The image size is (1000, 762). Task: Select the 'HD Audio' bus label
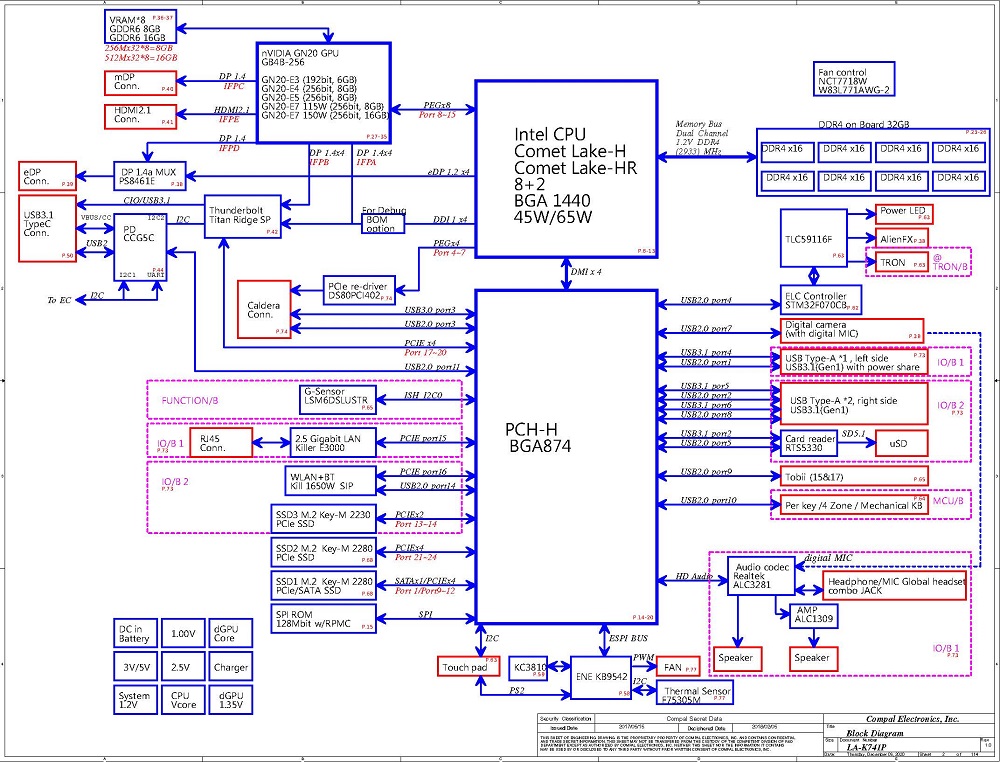pyautogui.click(x=694, y=577)
